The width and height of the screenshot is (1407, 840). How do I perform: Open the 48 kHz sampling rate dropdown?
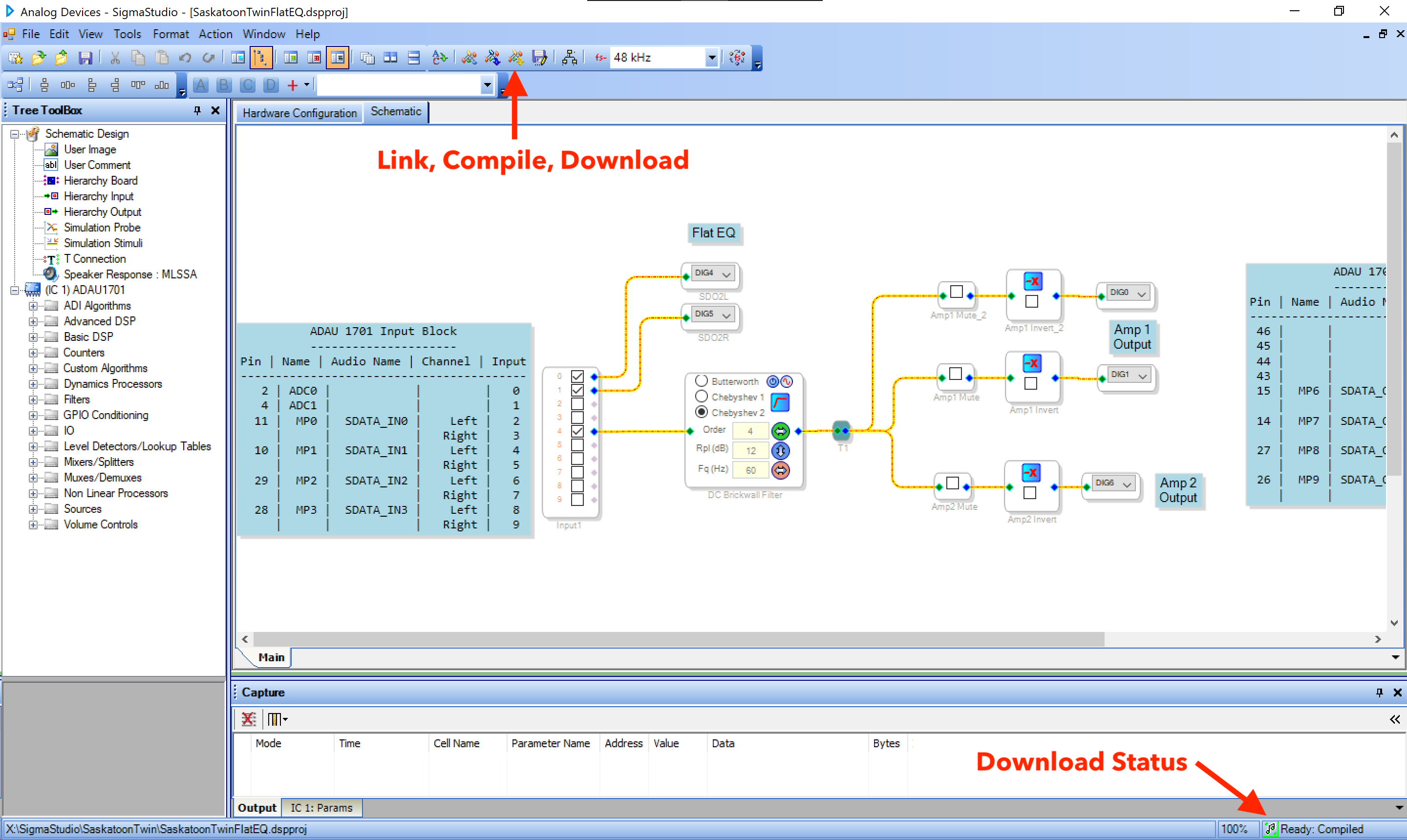(x=712, y=58)
